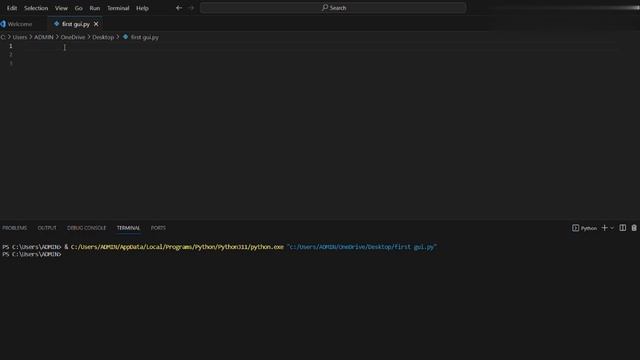Screen dimensions: 640x360
Task: Open the OUTPUT panel tab
Action: click(x=47, y=228)
